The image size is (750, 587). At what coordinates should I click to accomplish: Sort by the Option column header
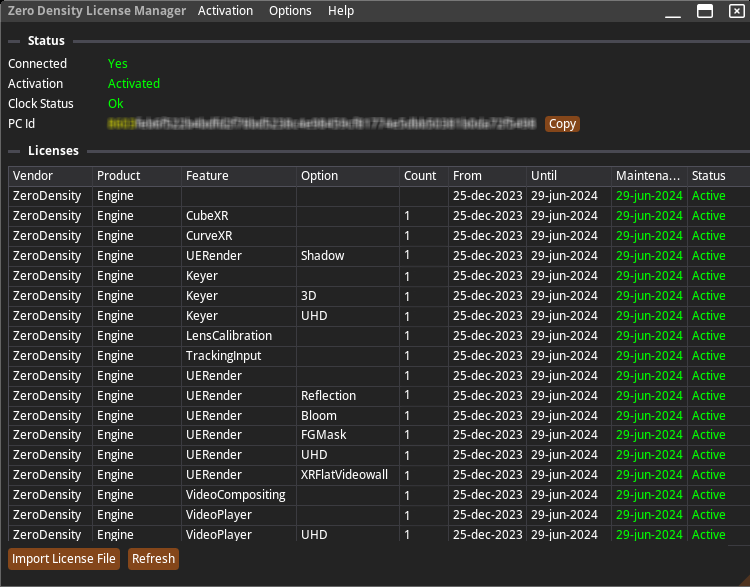pos(347,176)
